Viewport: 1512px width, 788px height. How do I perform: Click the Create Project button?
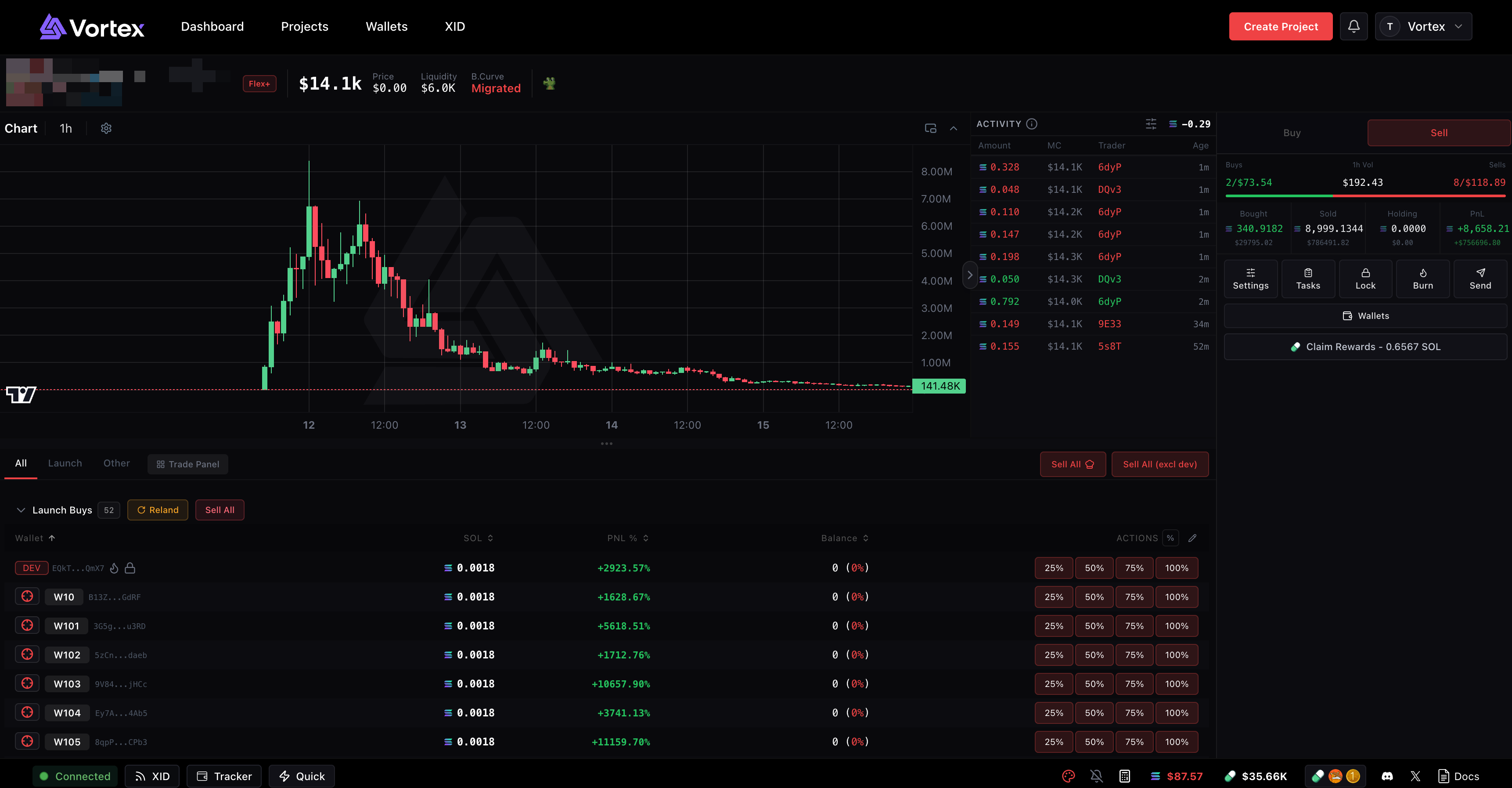[1280, 26]
